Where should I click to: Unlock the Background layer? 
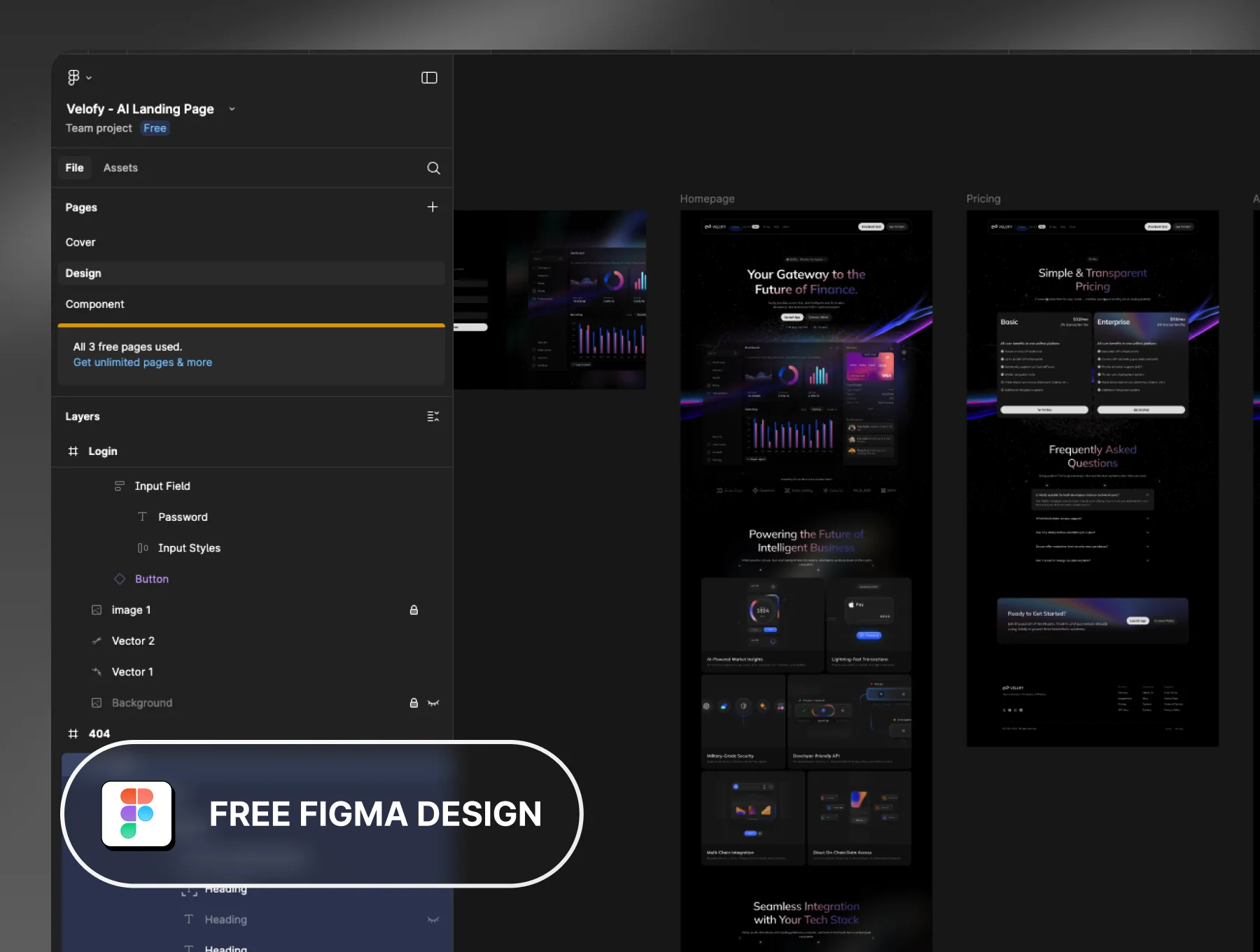(x=414, y=703)
